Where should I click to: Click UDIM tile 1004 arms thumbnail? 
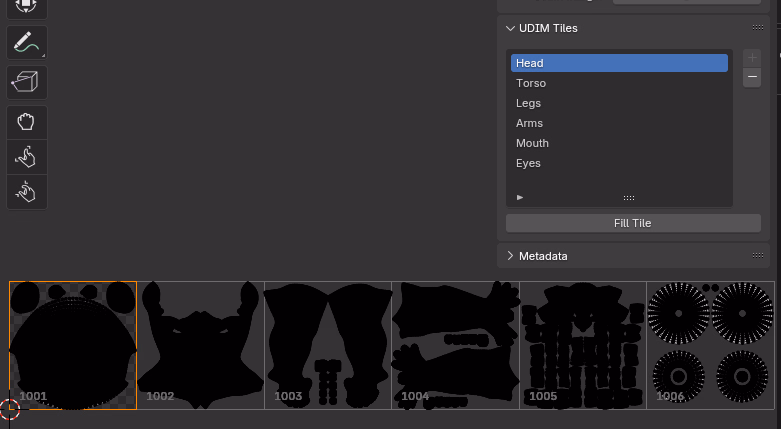pos(455,345)
